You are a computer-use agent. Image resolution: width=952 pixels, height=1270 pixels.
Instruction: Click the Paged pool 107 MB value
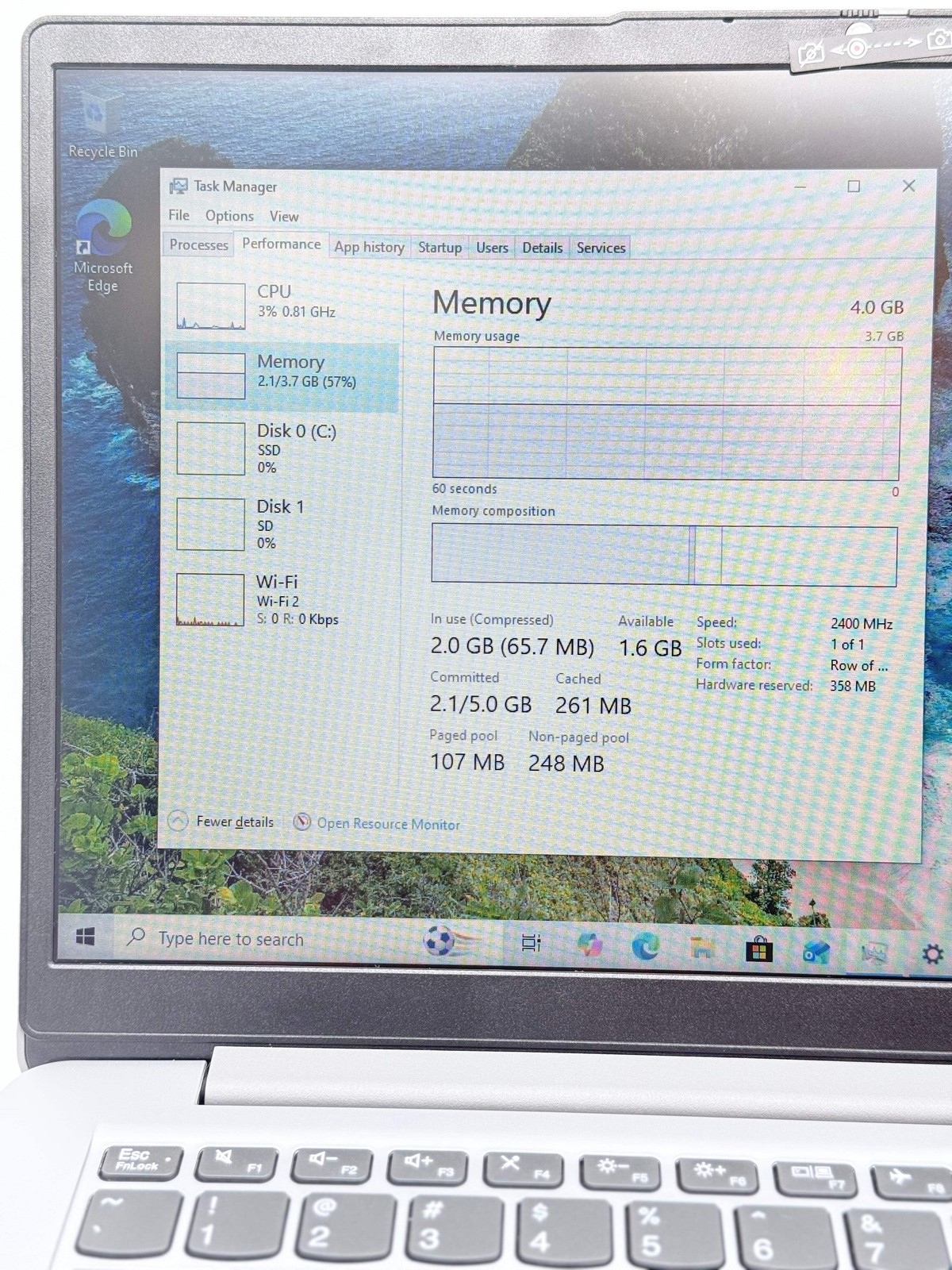pyautogui.click(x=467, y=762)
